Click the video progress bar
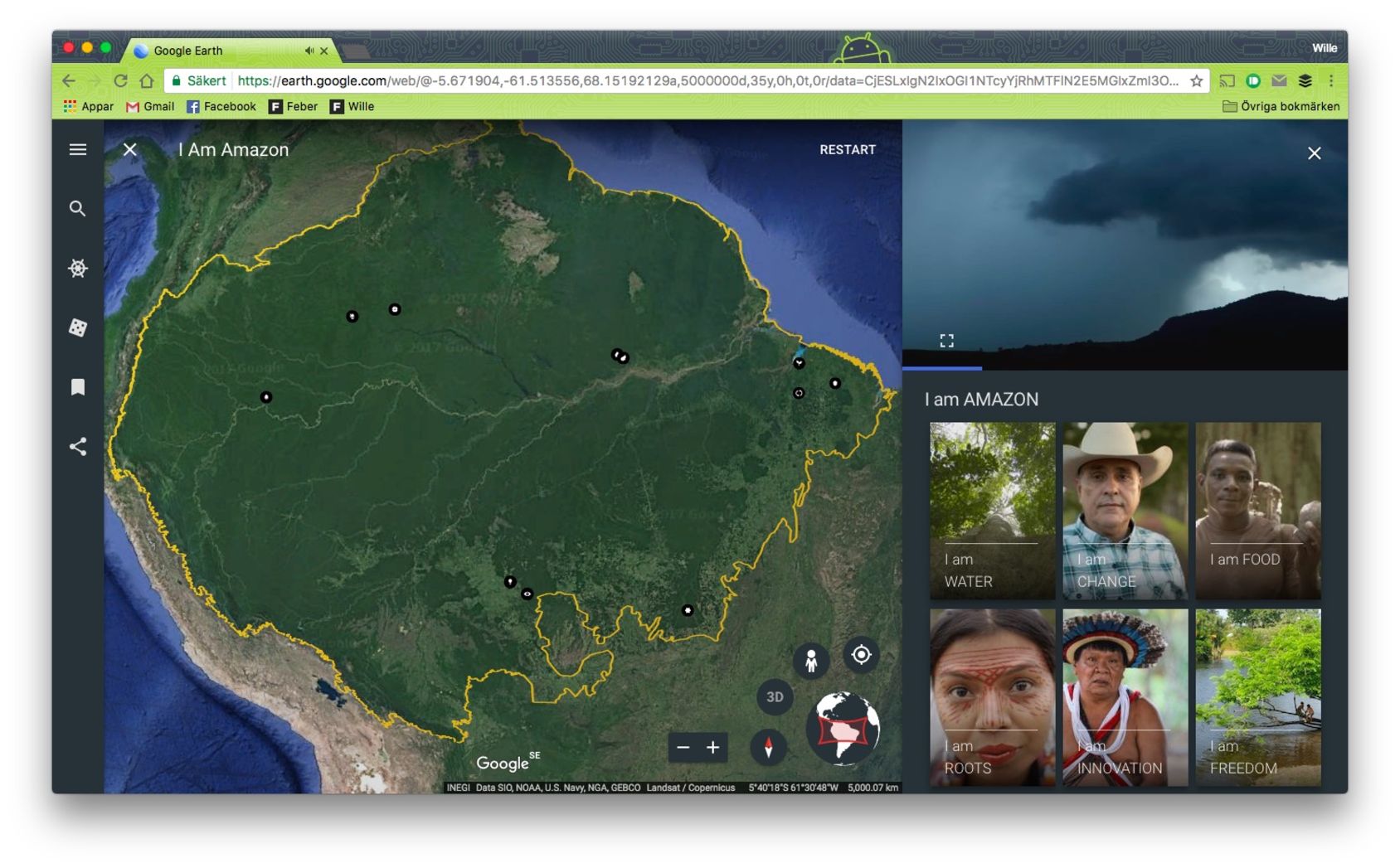This screenshot has width=1400, height=868. pyautogui.click(x=1125, y=368)
